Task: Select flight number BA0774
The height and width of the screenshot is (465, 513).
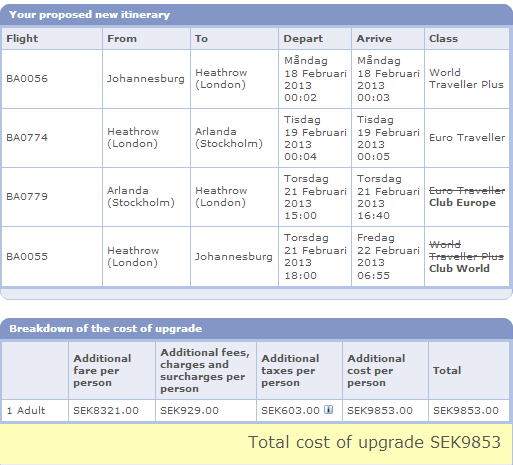Action: click(x=27, y=138)
